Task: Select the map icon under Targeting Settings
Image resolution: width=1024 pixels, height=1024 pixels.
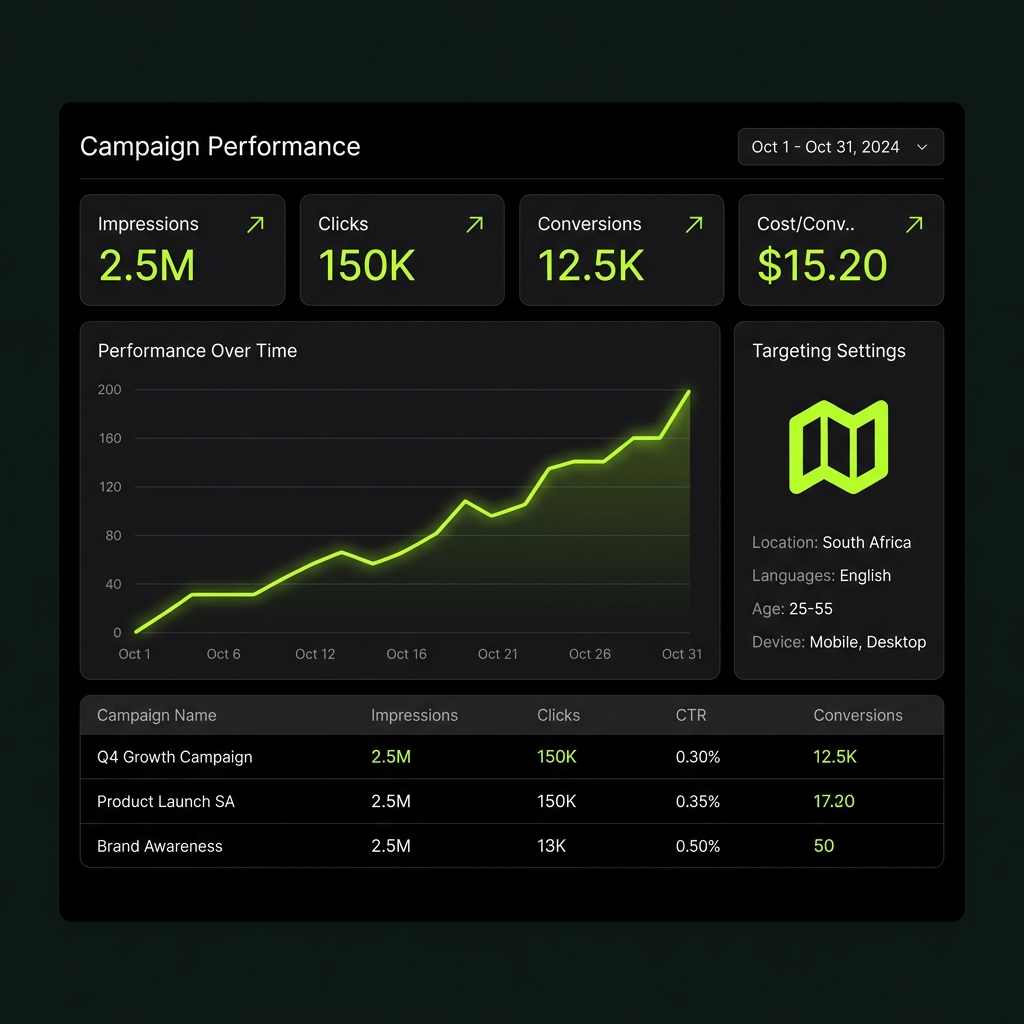Action: tap(840, 445)
